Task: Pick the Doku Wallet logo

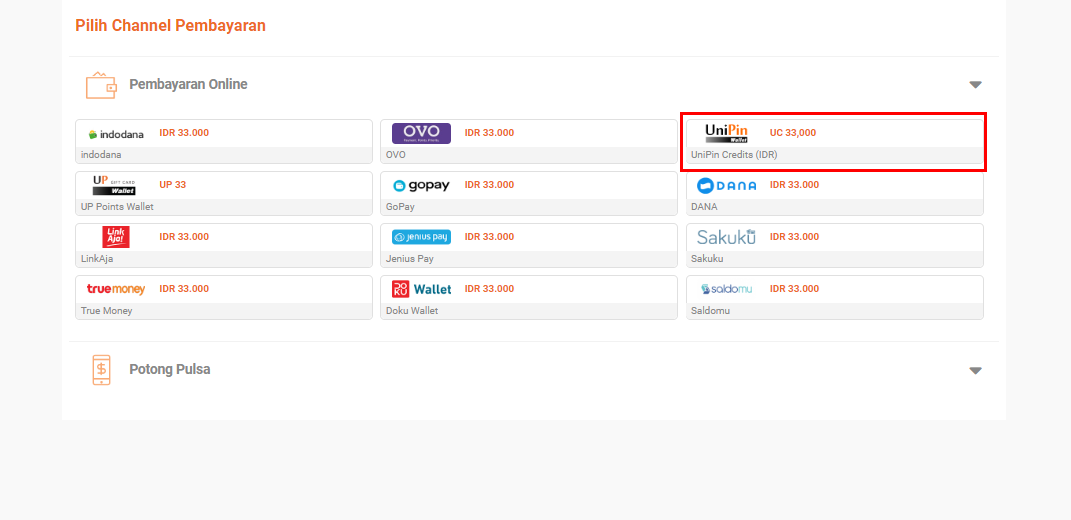Action: (x=421, y=289)
